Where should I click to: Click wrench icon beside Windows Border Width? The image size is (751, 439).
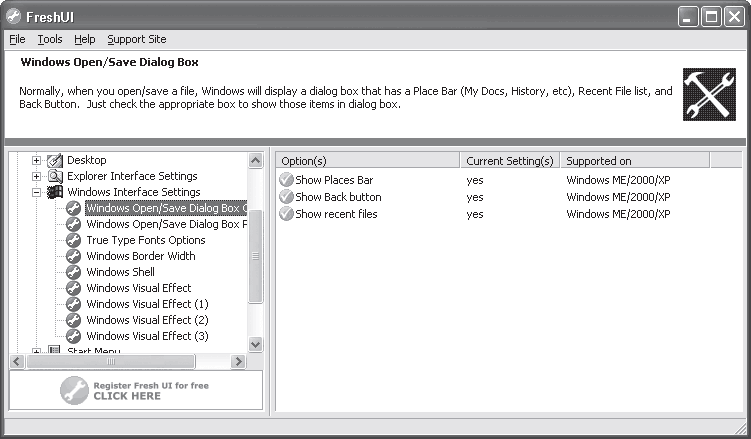point(73,256)
